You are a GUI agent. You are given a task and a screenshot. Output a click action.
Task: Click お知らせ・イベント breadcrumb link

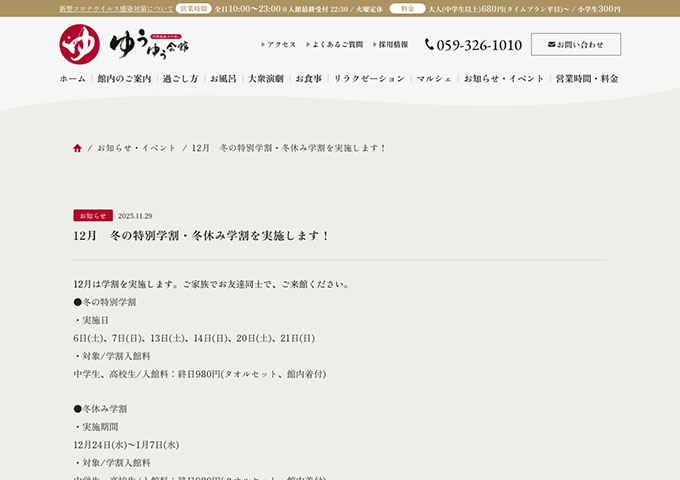136,148
